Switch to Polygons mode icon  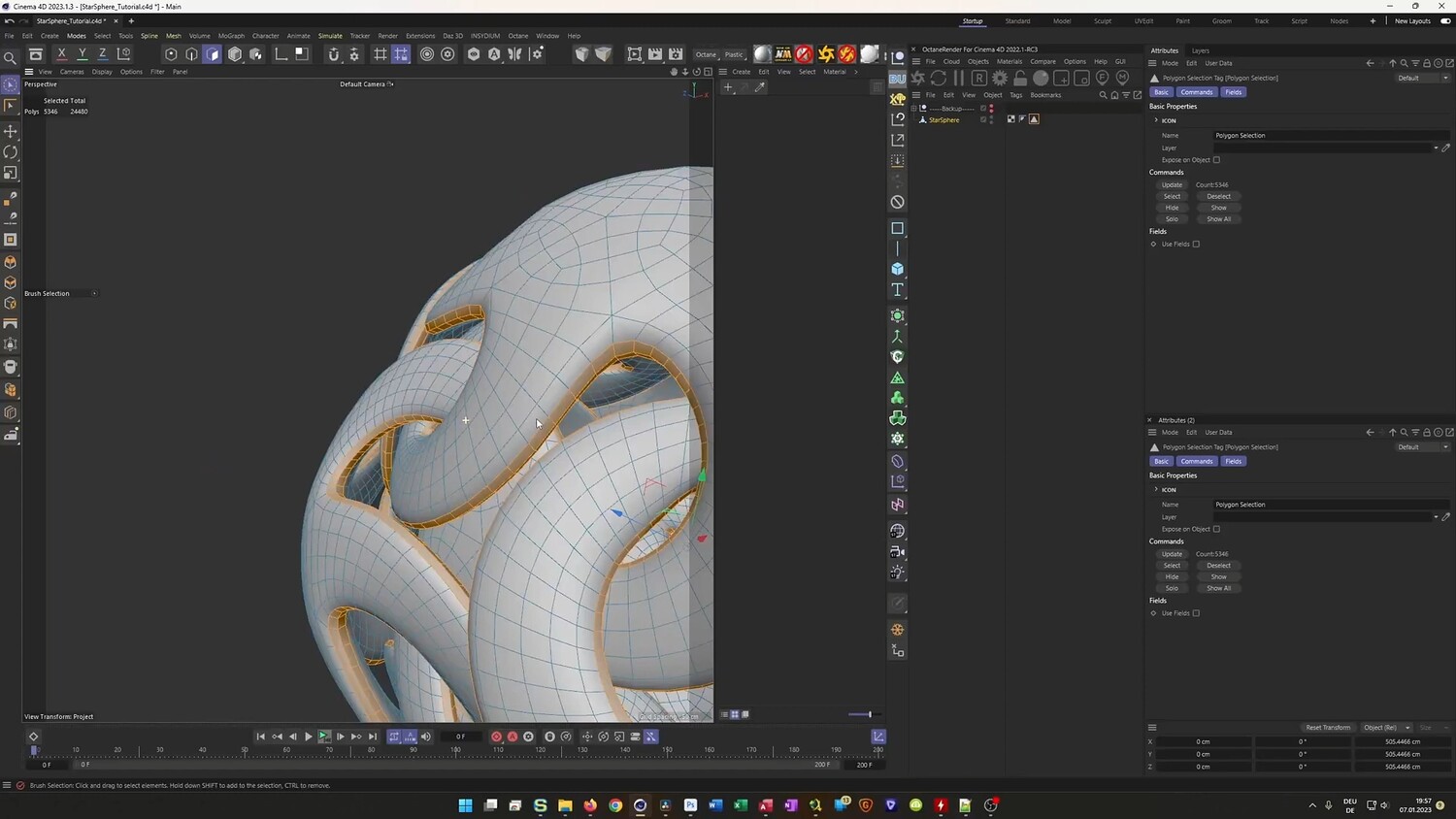(x=213, y=54)
